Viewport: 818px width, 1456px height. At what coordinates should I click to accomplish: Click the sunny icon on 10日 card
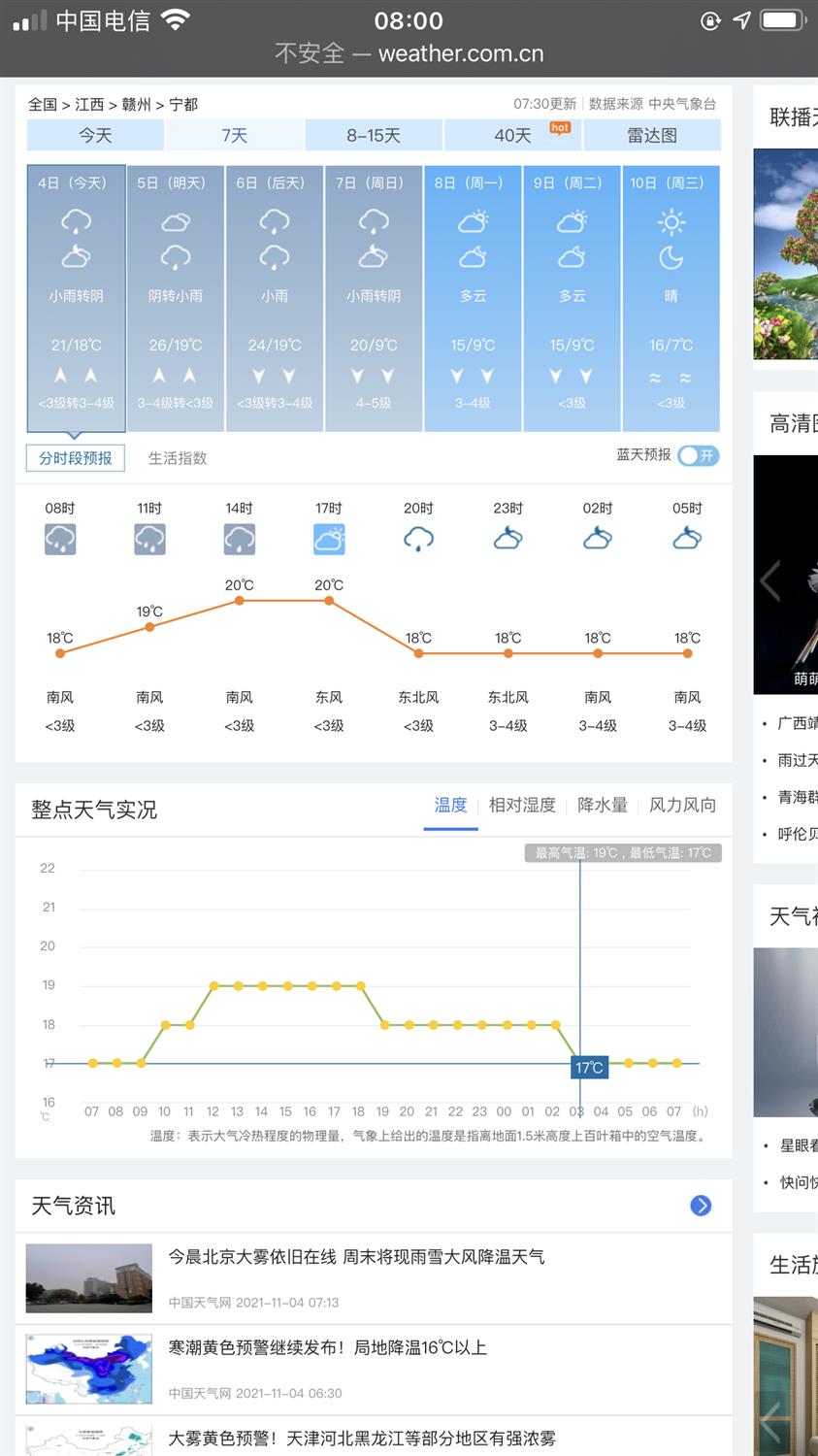[671, 222]
